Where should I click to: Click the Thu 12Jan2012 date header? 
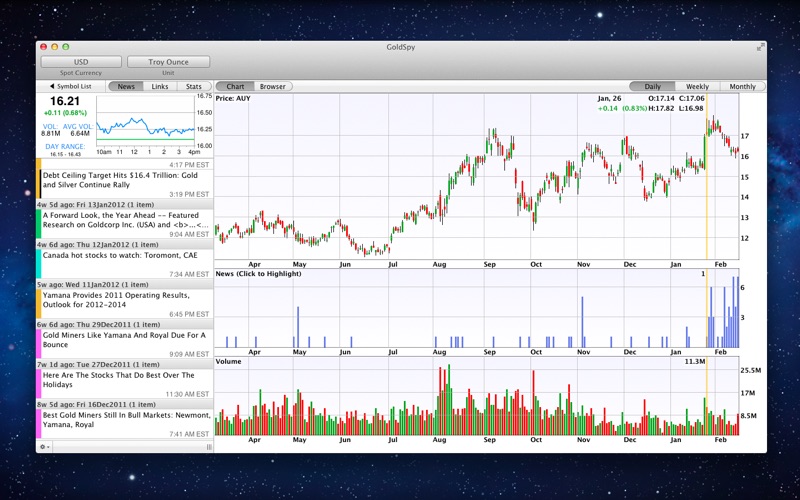[x=125, y=244]
